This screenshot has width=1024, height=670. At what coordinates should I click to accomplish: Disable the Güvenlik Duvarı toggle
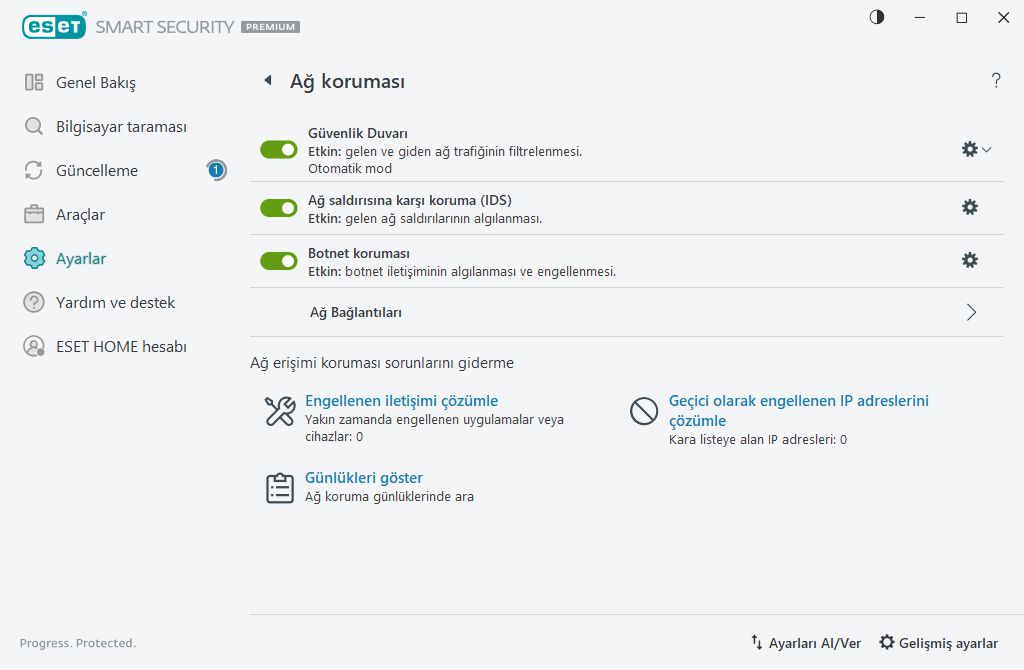[279, 149]
